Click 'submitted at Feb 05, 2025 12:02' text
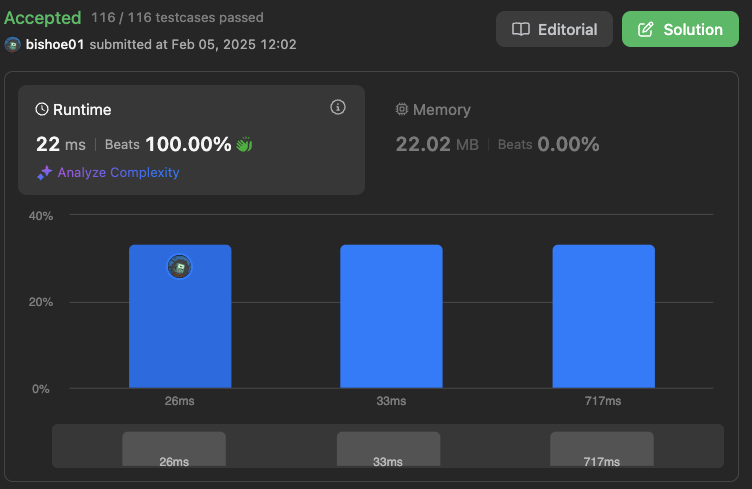Viewport: 752px width, 489px height. (x=193, y=45)
